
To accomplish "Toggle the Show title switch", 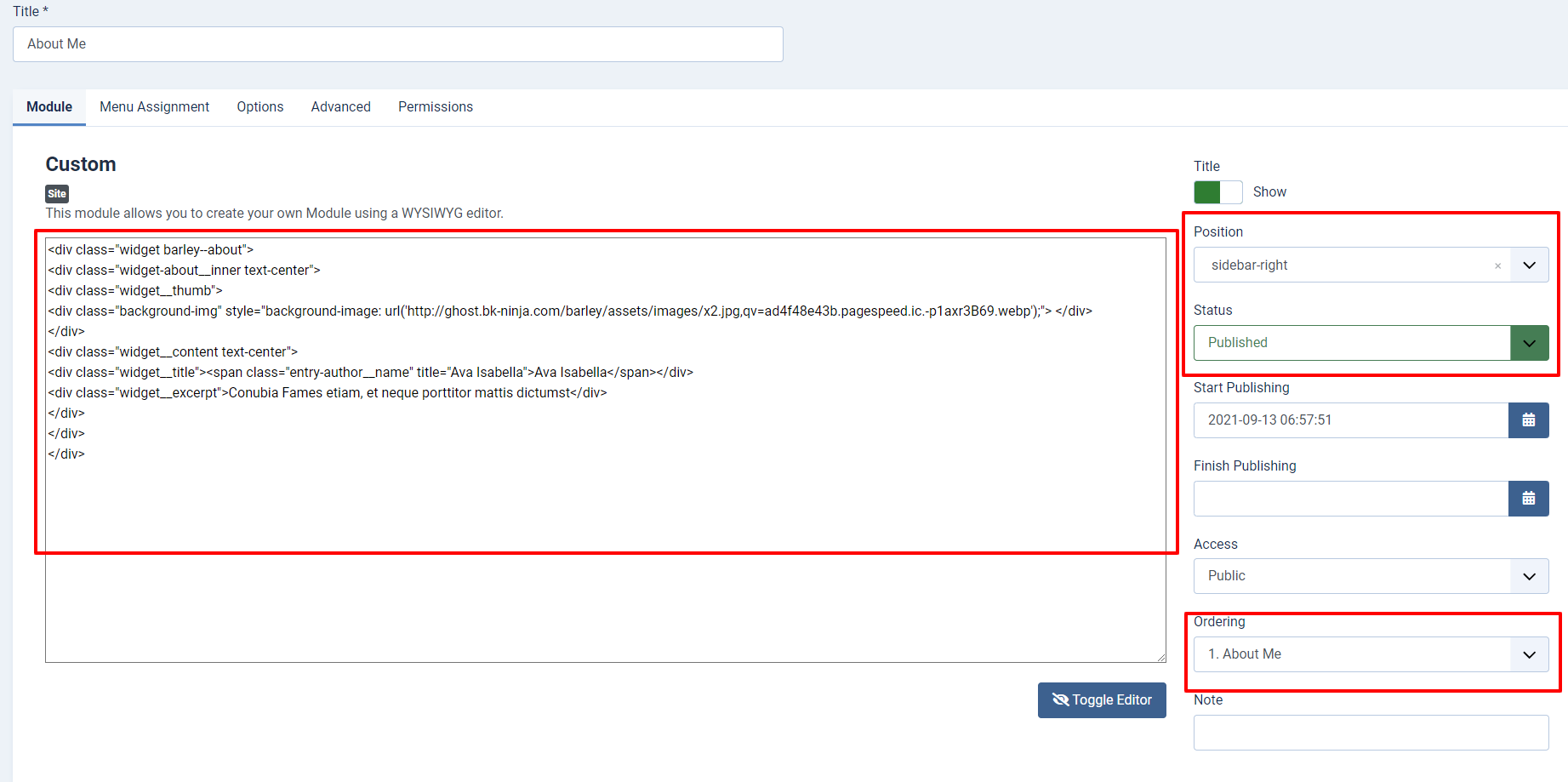I will [1217, 192].
